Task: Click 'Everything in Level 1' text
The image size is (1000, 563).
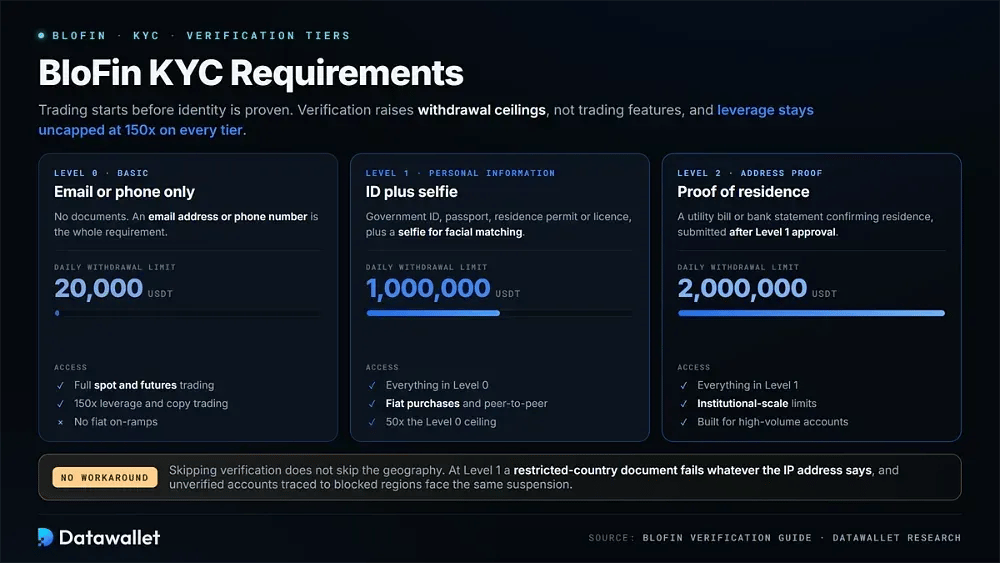Action: 747,385
